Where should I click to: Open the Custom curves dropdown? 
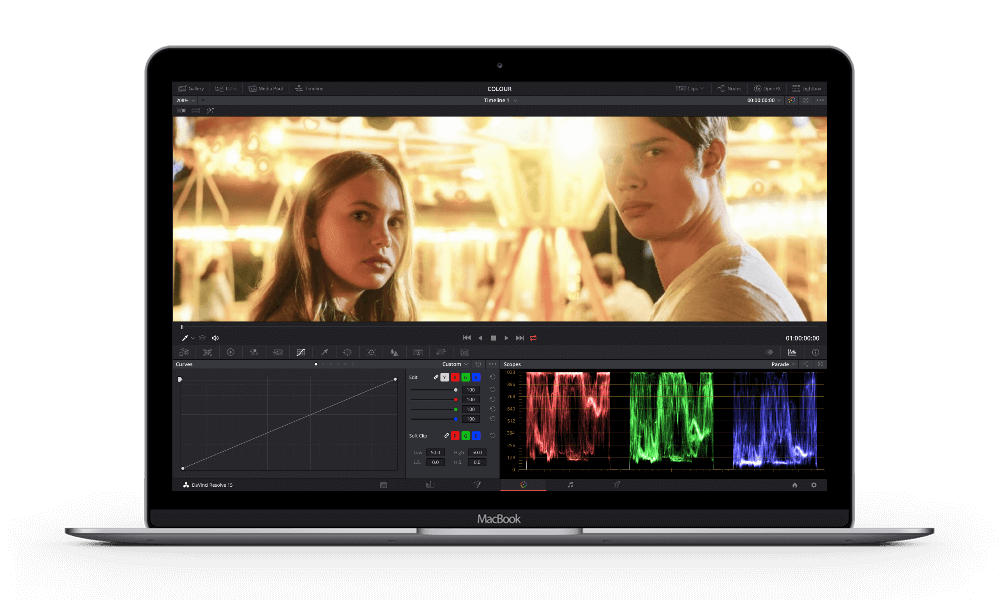coord(456,364)
